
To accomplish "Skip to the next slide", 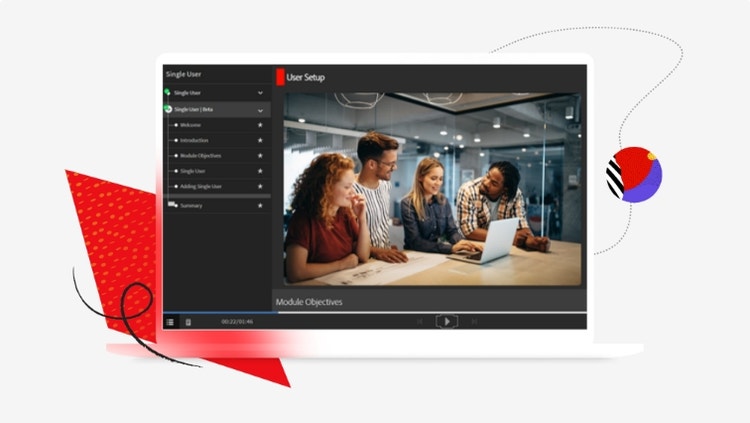I will click(474, 321).
